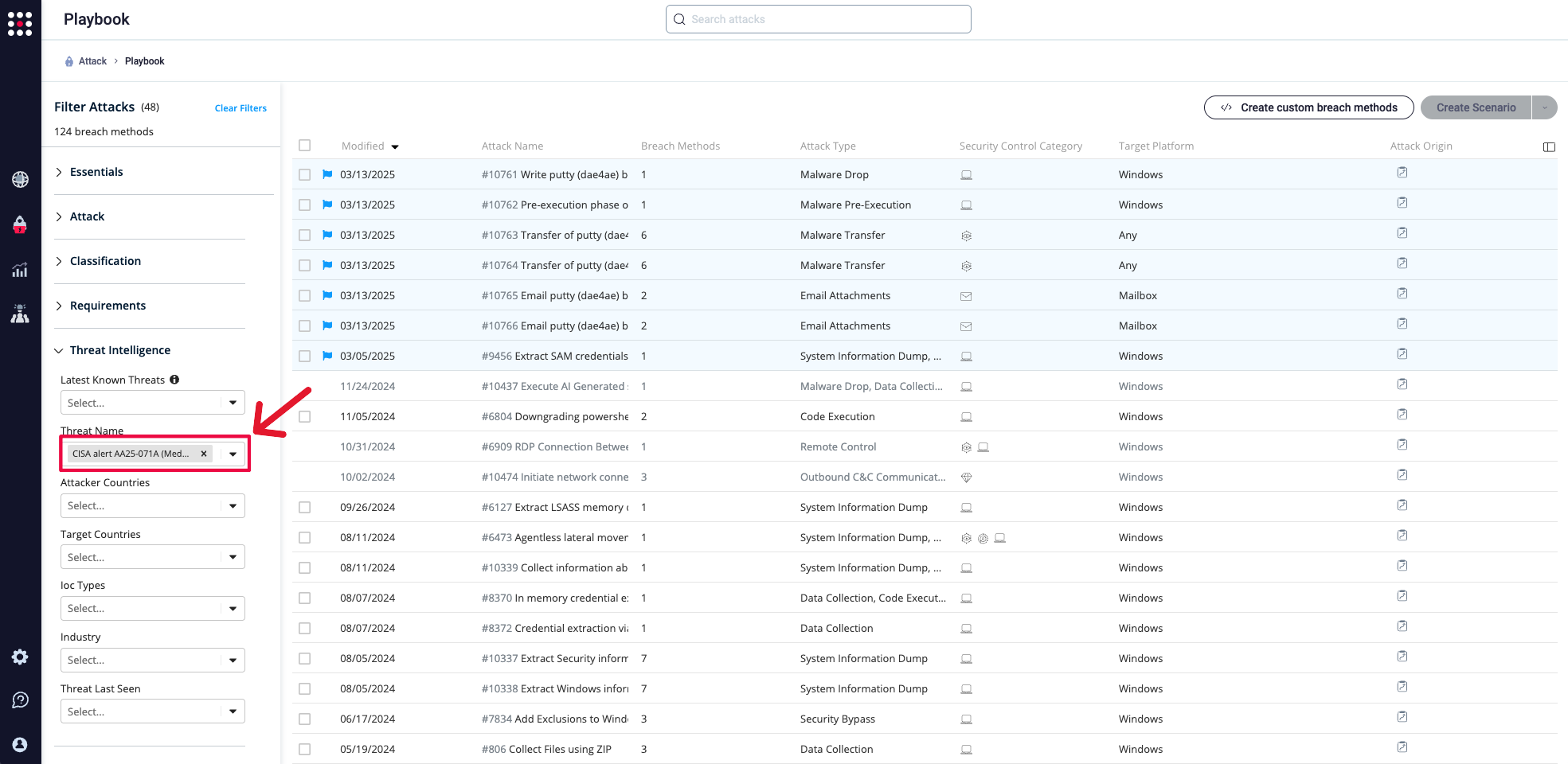Screen dimensions: 1568x764
Task: Check the box for #6804 Downgrading powershell
Action: (x=304, y=417)
